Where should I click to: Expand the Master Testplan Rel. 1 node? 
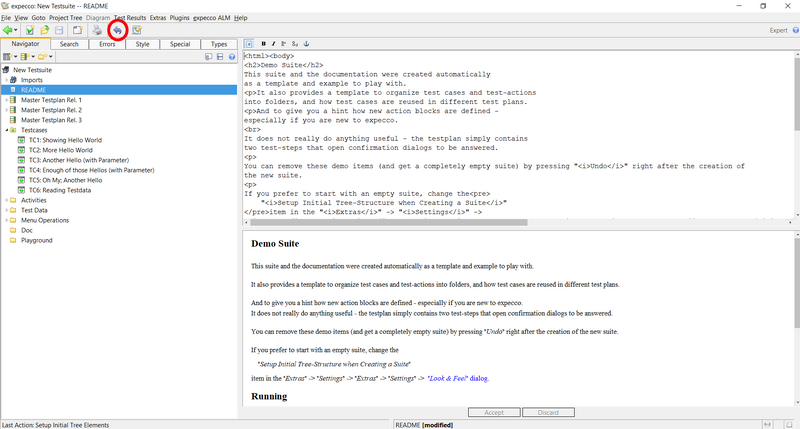(x=7, y=100)
